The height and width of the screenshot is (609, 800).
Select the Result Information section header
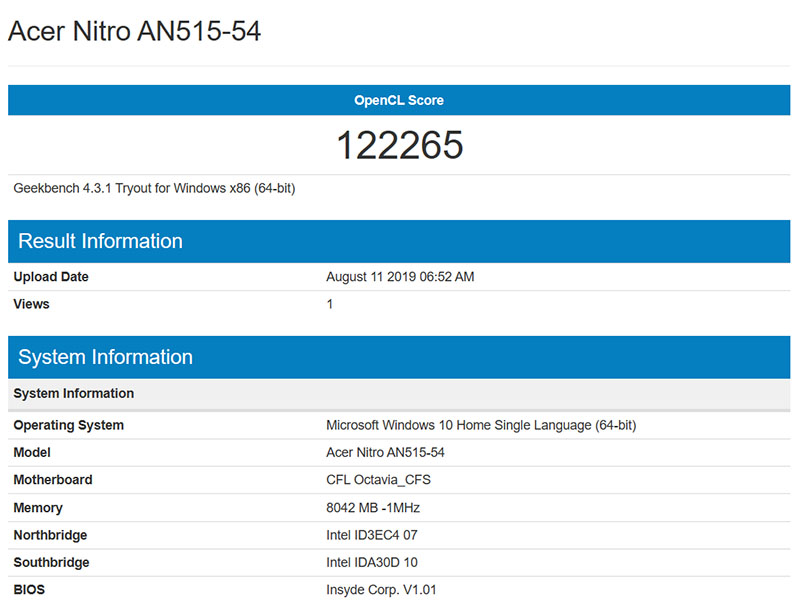click(x=100, y=241)
